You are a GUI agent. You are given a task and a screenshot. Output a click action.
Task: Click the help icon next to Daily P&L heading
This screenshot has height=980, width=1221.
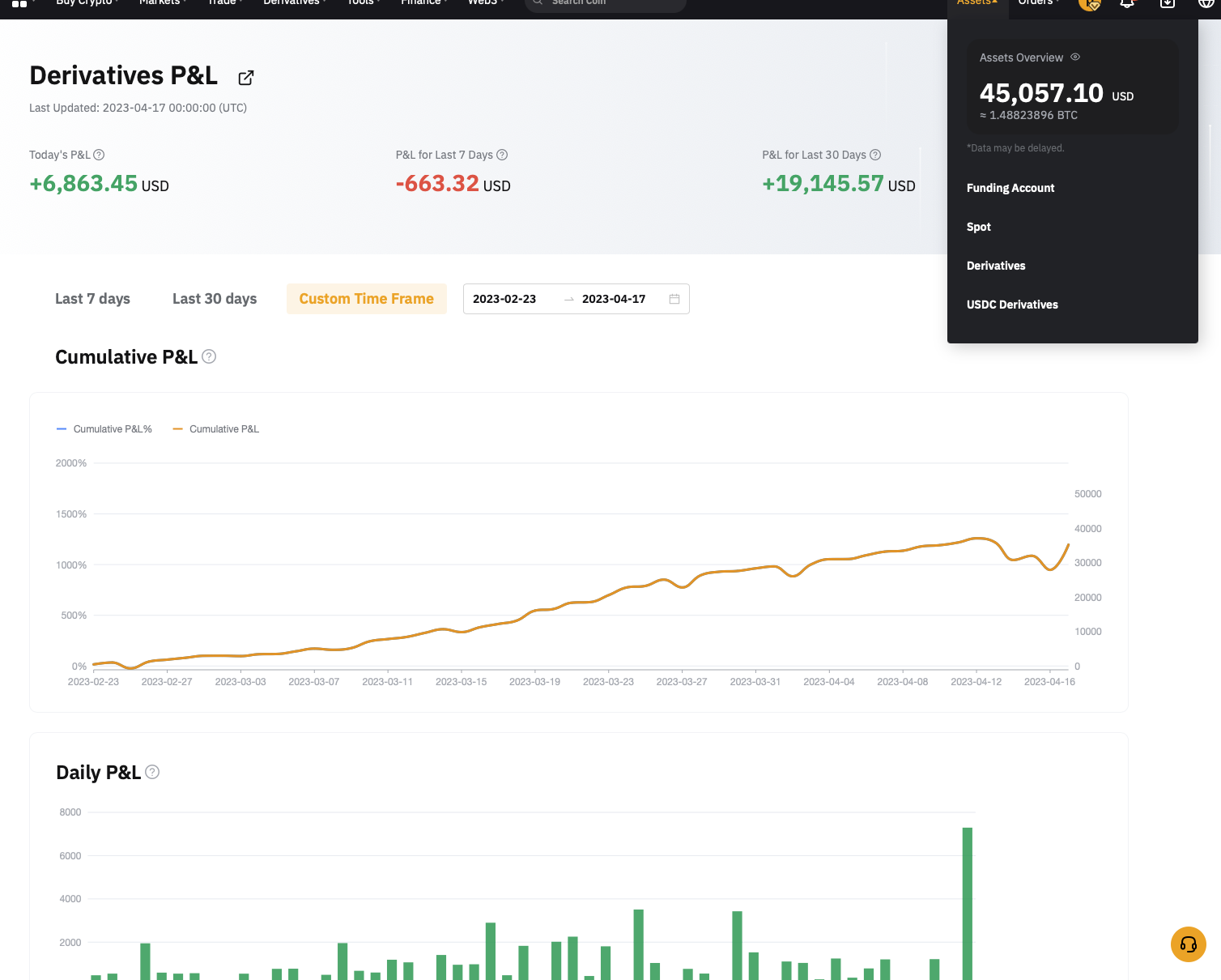pyautogui.click(x=152, y=772)
